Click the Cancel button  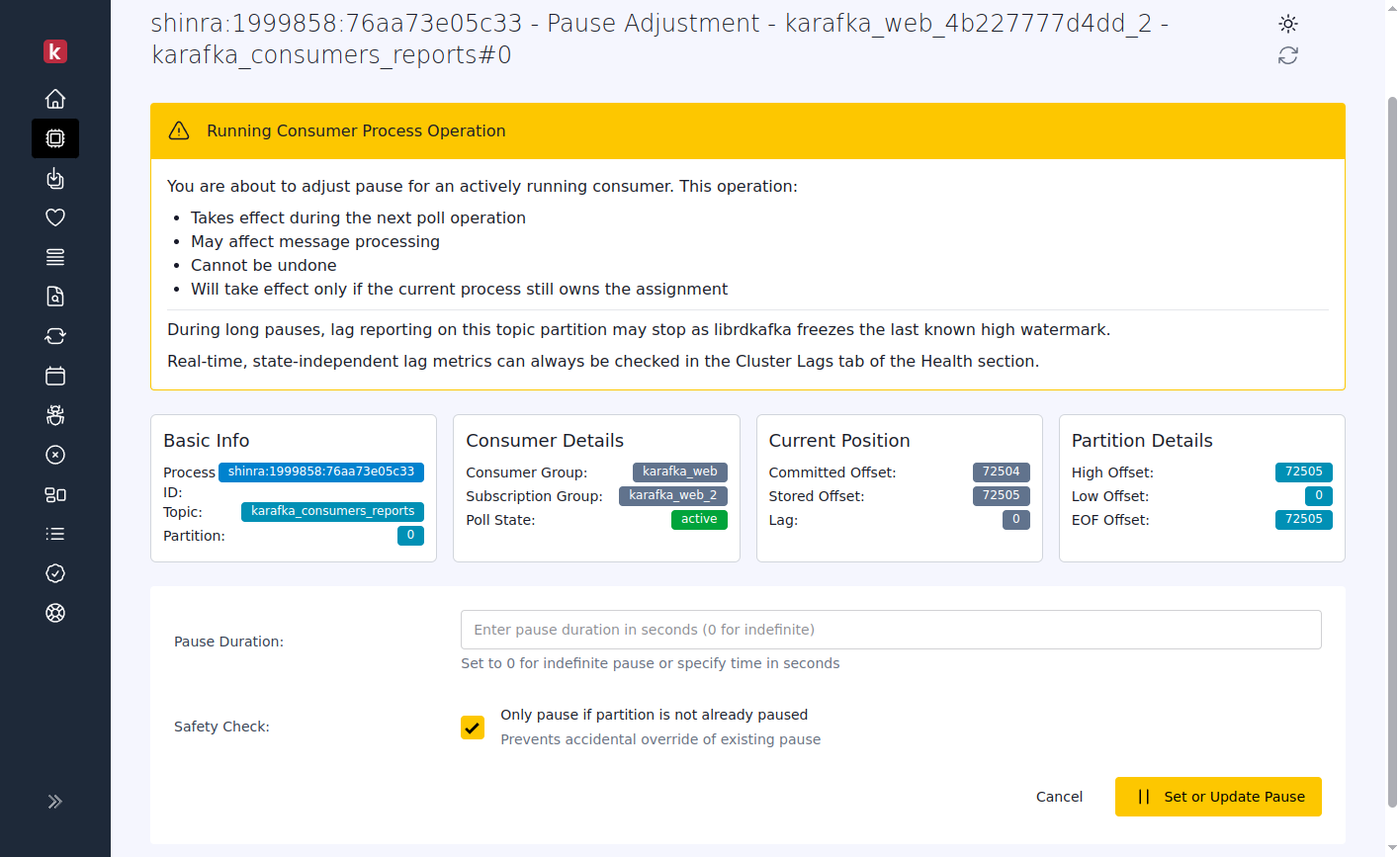coord(1059,796)
